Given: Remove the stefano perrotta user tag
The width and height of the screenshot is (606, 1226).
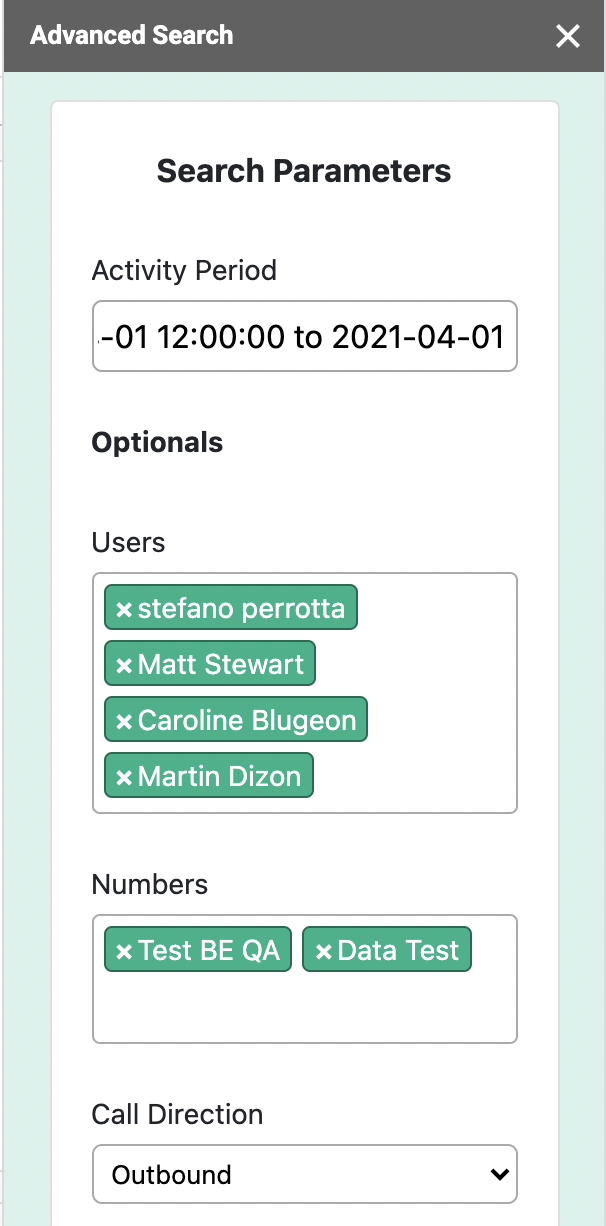Looking at the screenshot, I should click(x=124, y=609).
